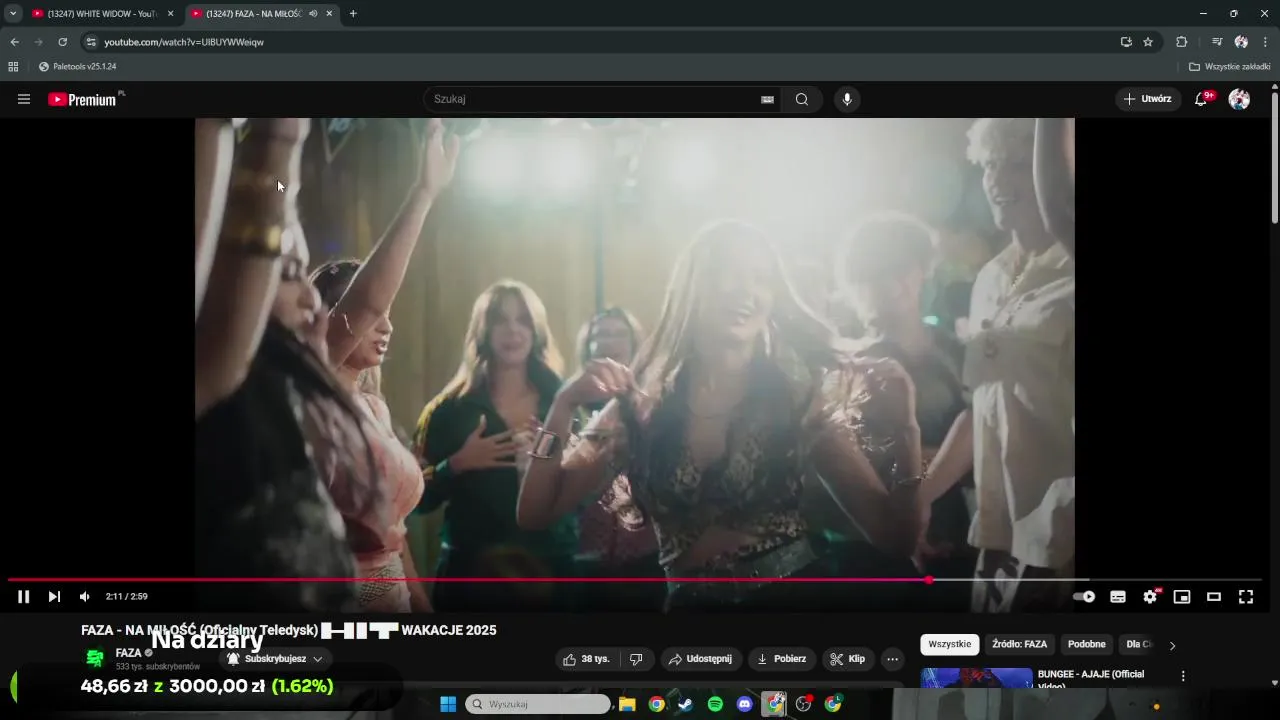Create a clip with Klip
The width and height of the screenshot is (1280, 720).
(848, 659)
